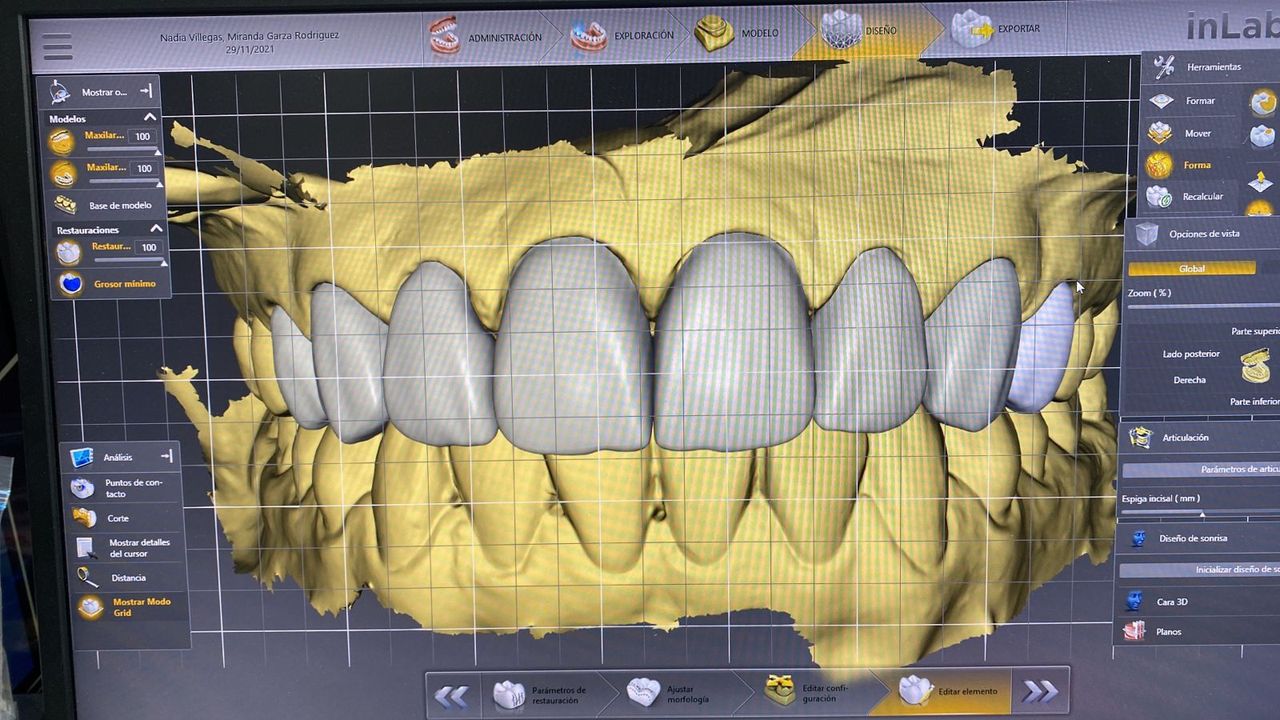Click the next step double-arrow button
The width and height of the screenshot is (1280, 720).
(x=1040, y=691)
